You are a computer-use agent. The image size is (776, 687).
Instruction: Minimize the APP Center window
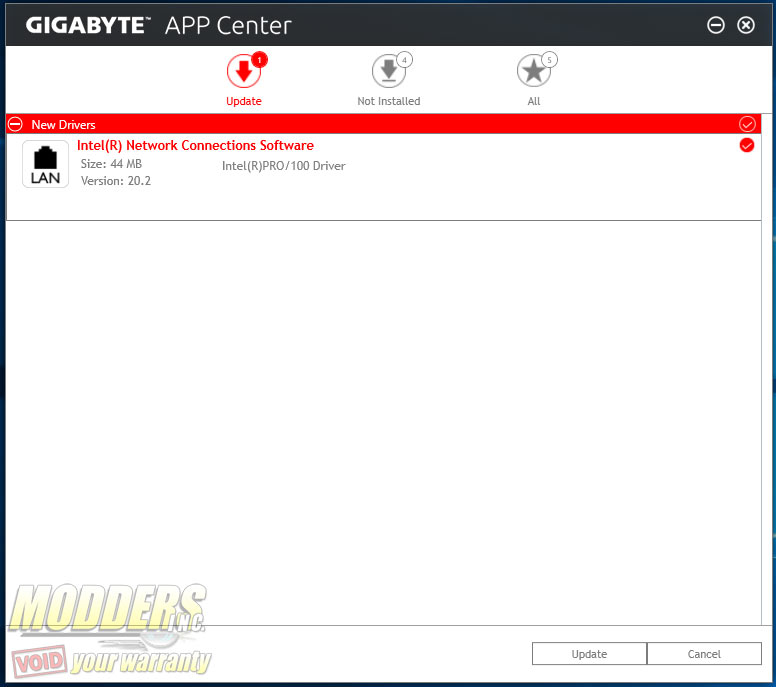pos(715,25)
